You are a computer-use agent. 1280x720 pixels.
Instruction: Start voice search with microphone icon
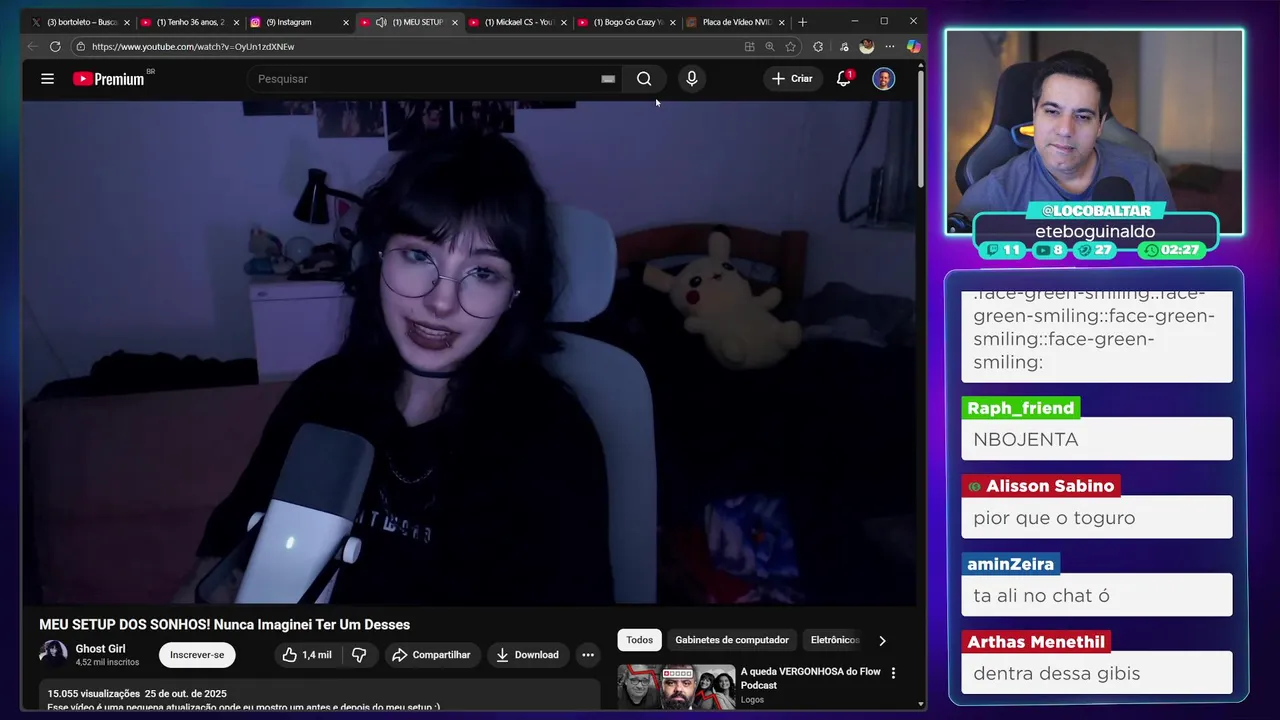691,79
